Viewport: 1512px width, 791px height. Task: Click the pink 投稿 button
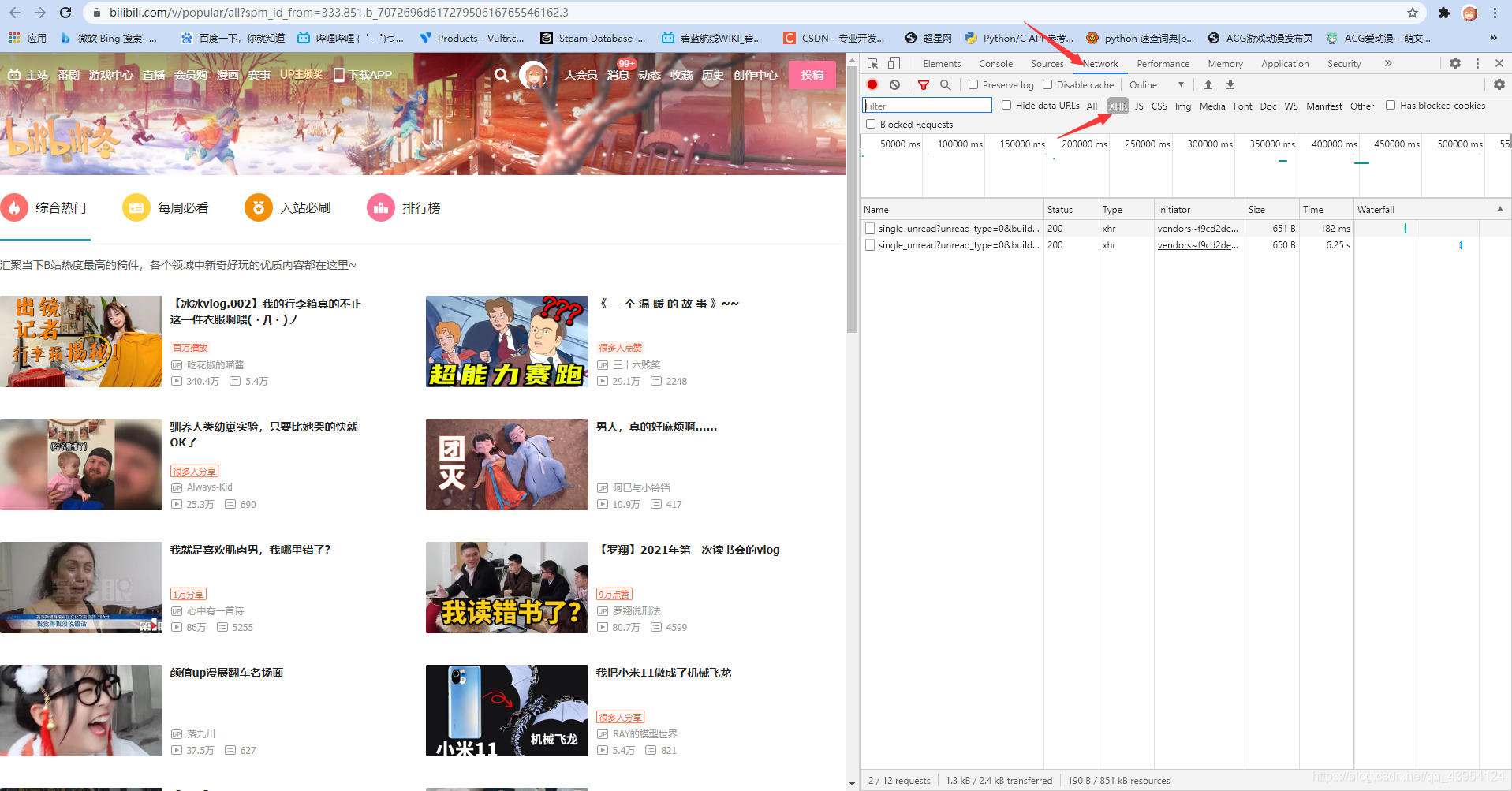click(x=812, y=75)
